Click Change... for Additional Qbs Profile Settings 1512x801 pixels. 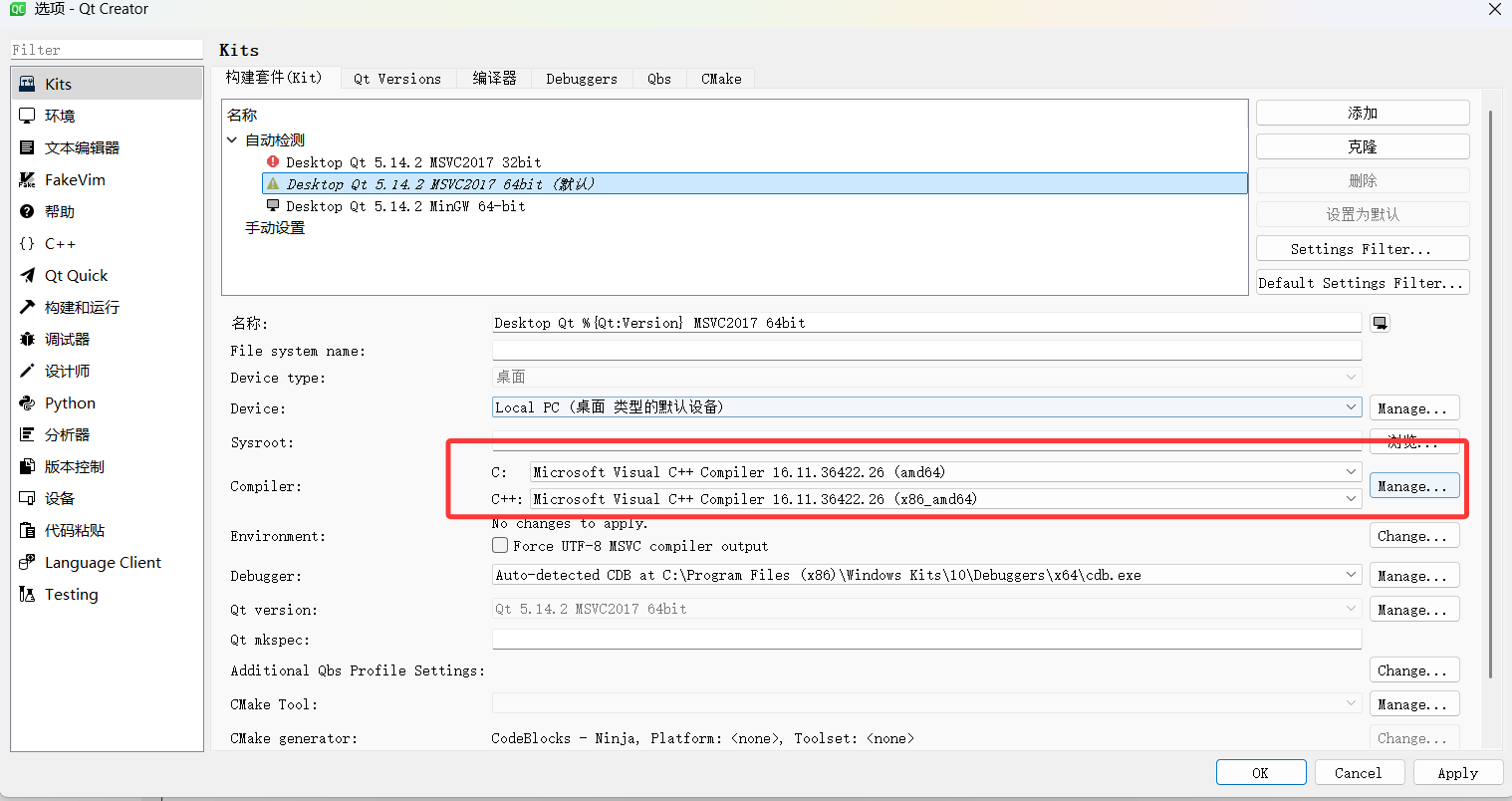1414,670
